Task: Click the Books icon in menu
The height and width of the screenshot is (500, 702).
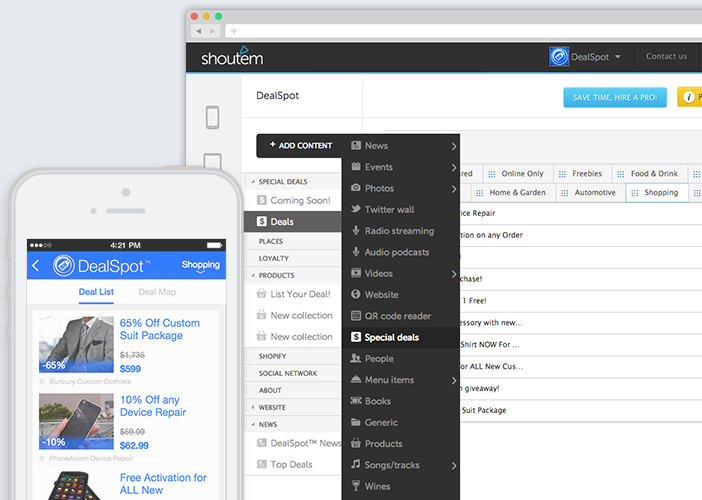Action: click(356, 401)
